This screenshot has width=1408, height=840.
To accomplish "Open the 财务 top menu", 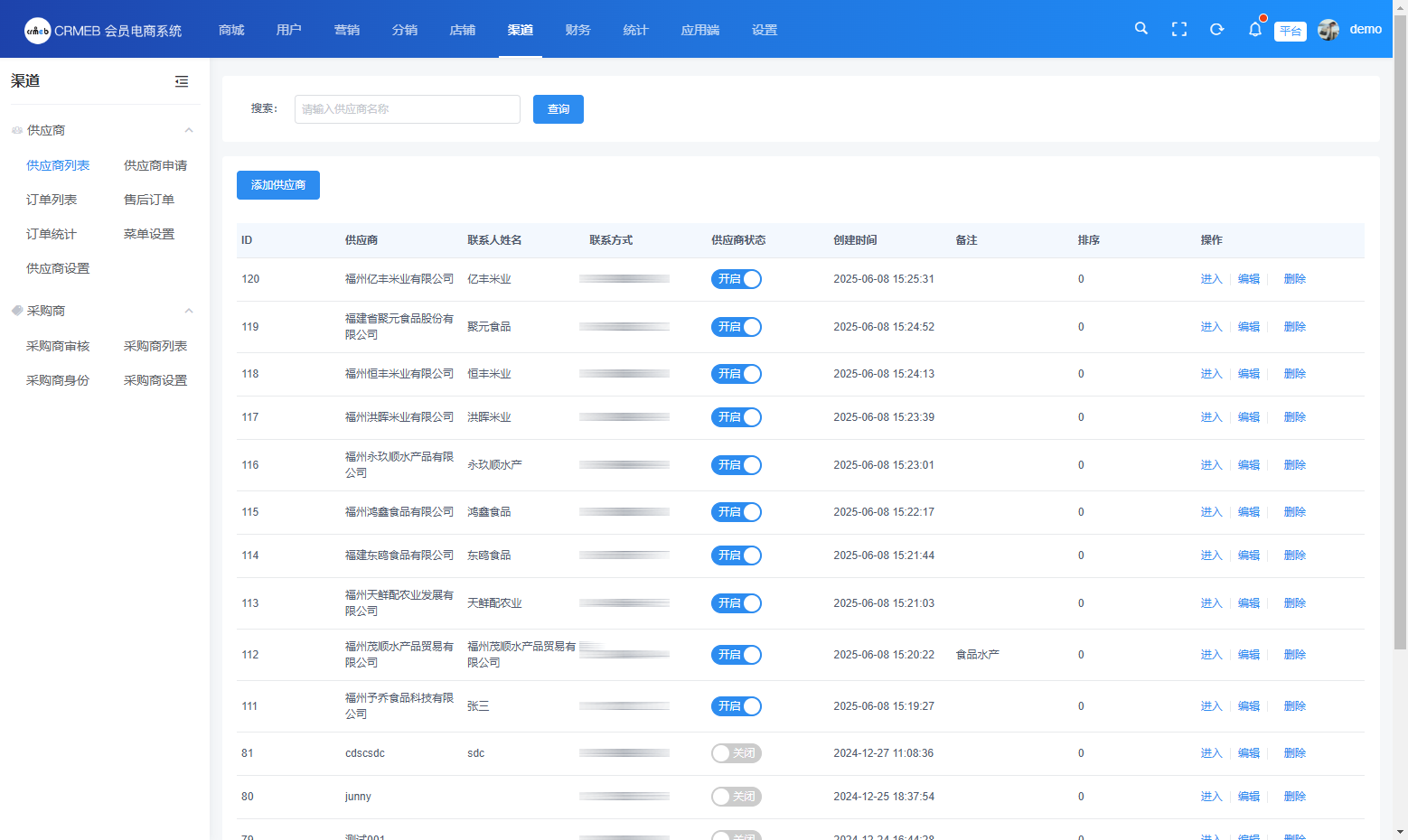I will pyautogui.click(x=577, y=30).
